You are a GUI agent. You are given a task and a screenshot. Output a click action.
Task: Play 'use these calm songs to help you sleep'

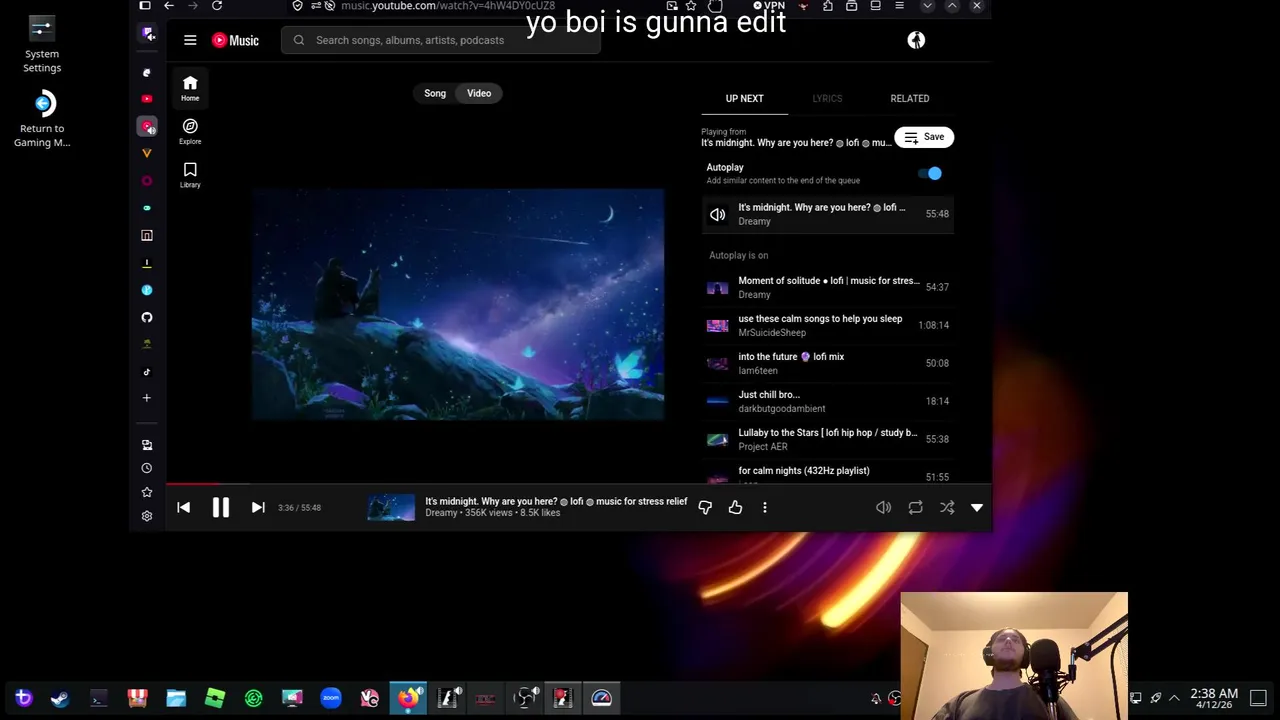(x=827, y=325)
